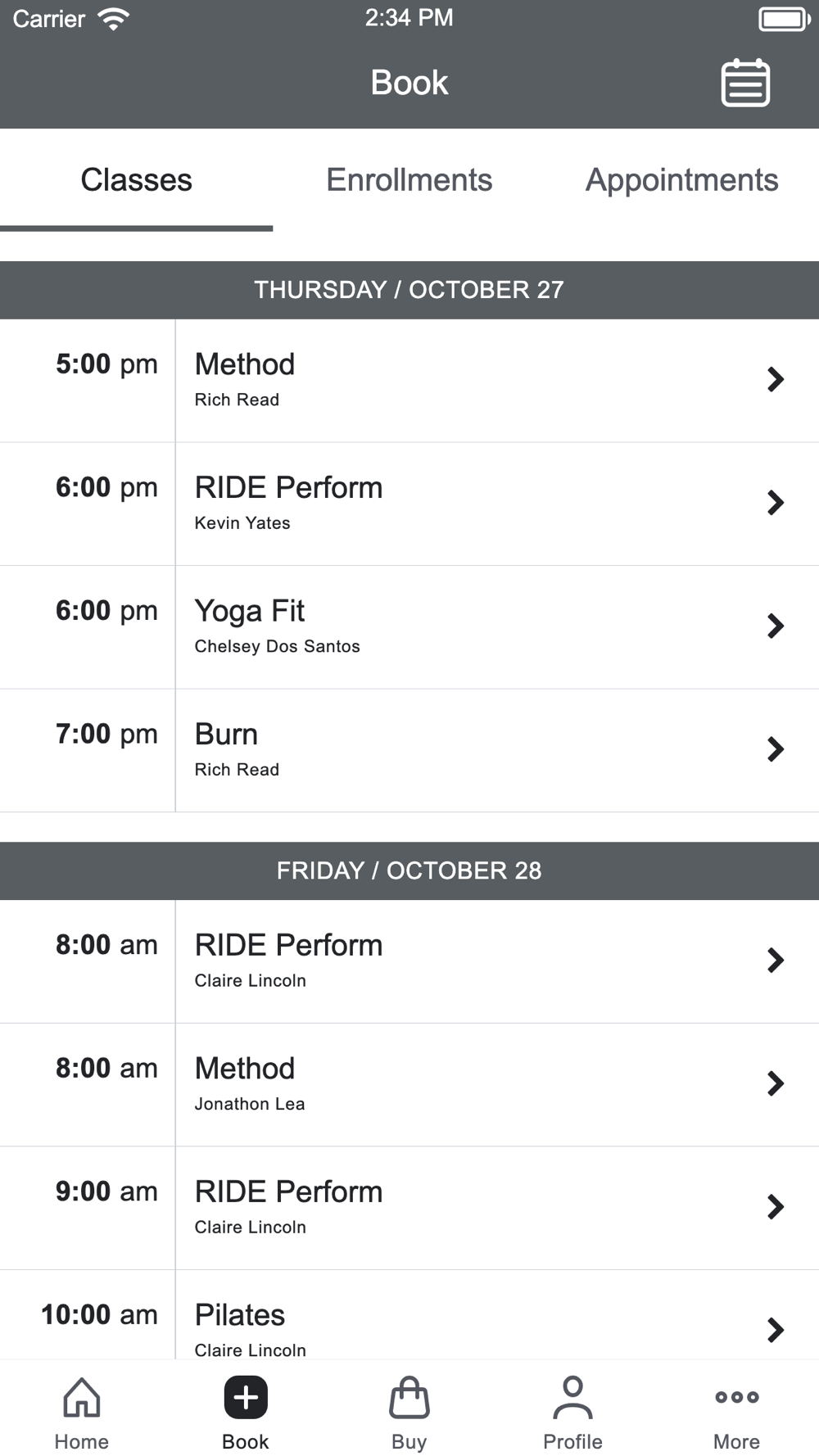
Task: Choose the 8:00 am RIDE Perform class
Action: click(x=409, y=961)
